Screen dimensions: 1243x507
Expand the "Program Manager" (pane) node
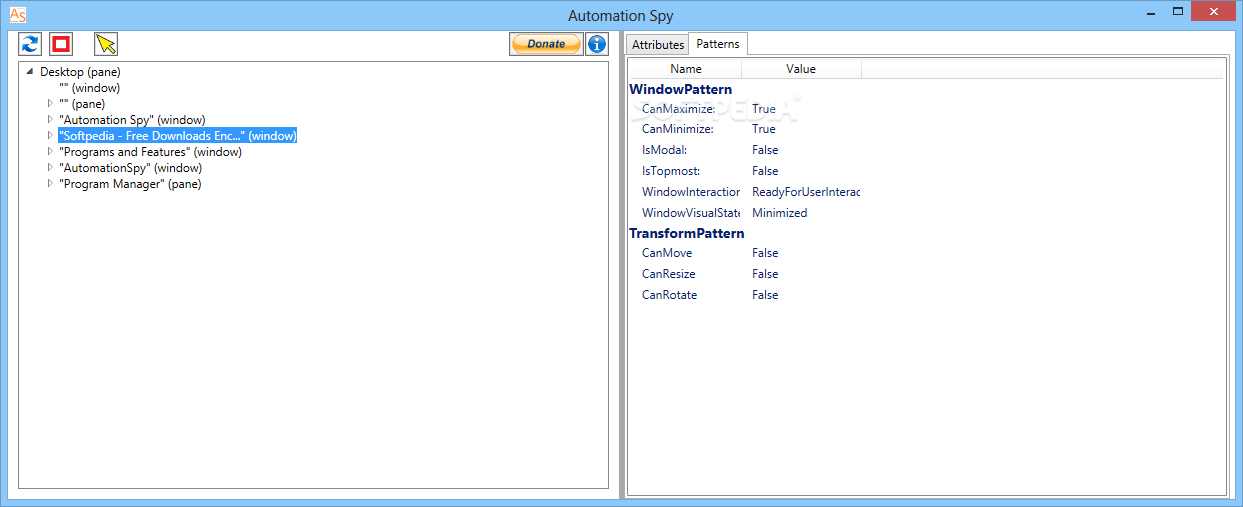click(x=50, y=184)
